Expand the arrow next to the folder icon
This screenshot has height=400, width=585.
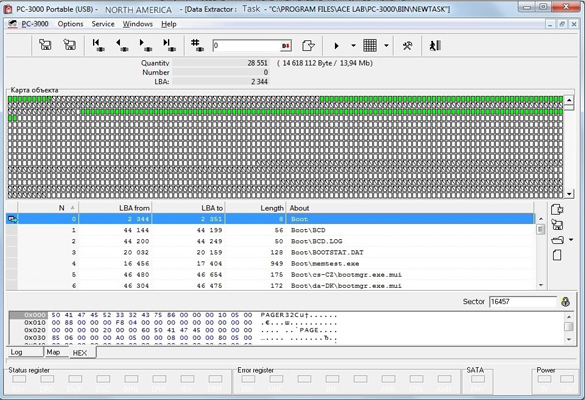[571, 240]
